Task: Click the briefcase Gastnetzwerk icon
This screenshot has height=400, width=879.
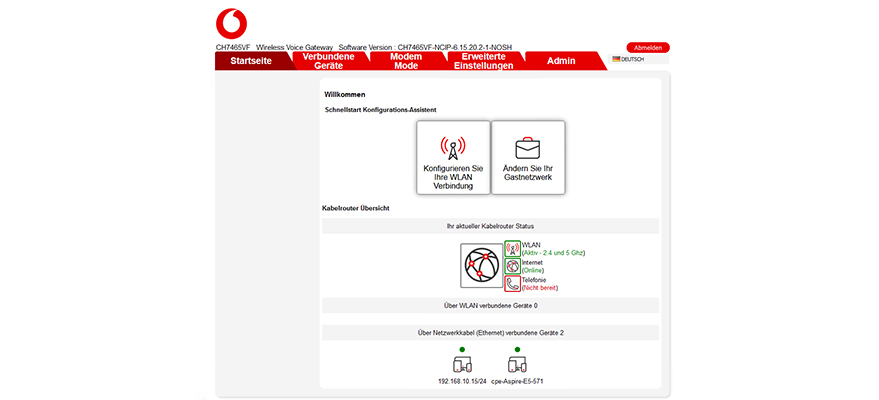Action: (x=528, y=148)
